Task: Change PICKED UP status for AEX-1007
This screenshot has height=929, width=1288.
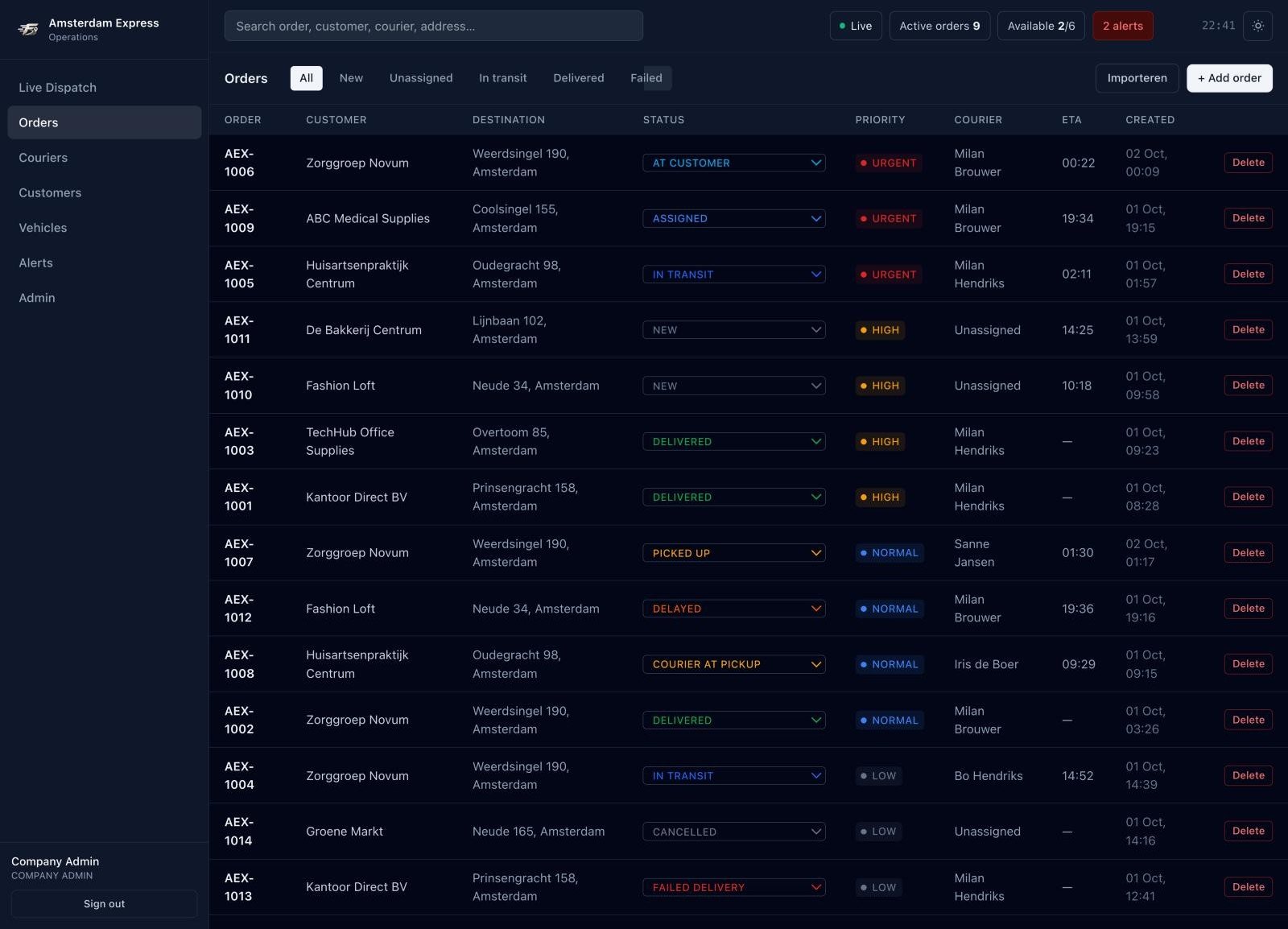Action: coord(733,553)
